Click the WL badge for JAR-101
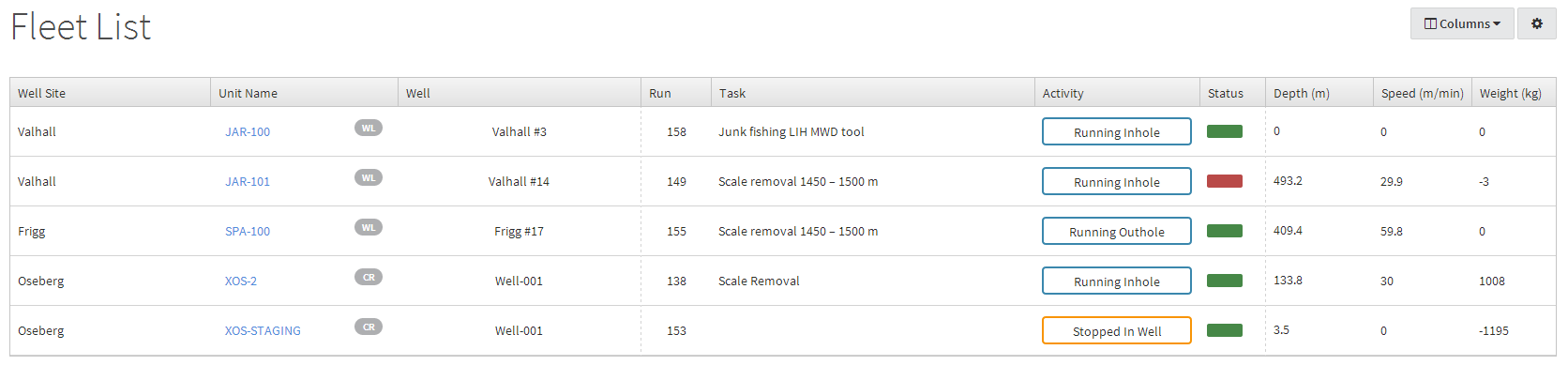This screenshot has width=1568, height=365. coord(369,177)
